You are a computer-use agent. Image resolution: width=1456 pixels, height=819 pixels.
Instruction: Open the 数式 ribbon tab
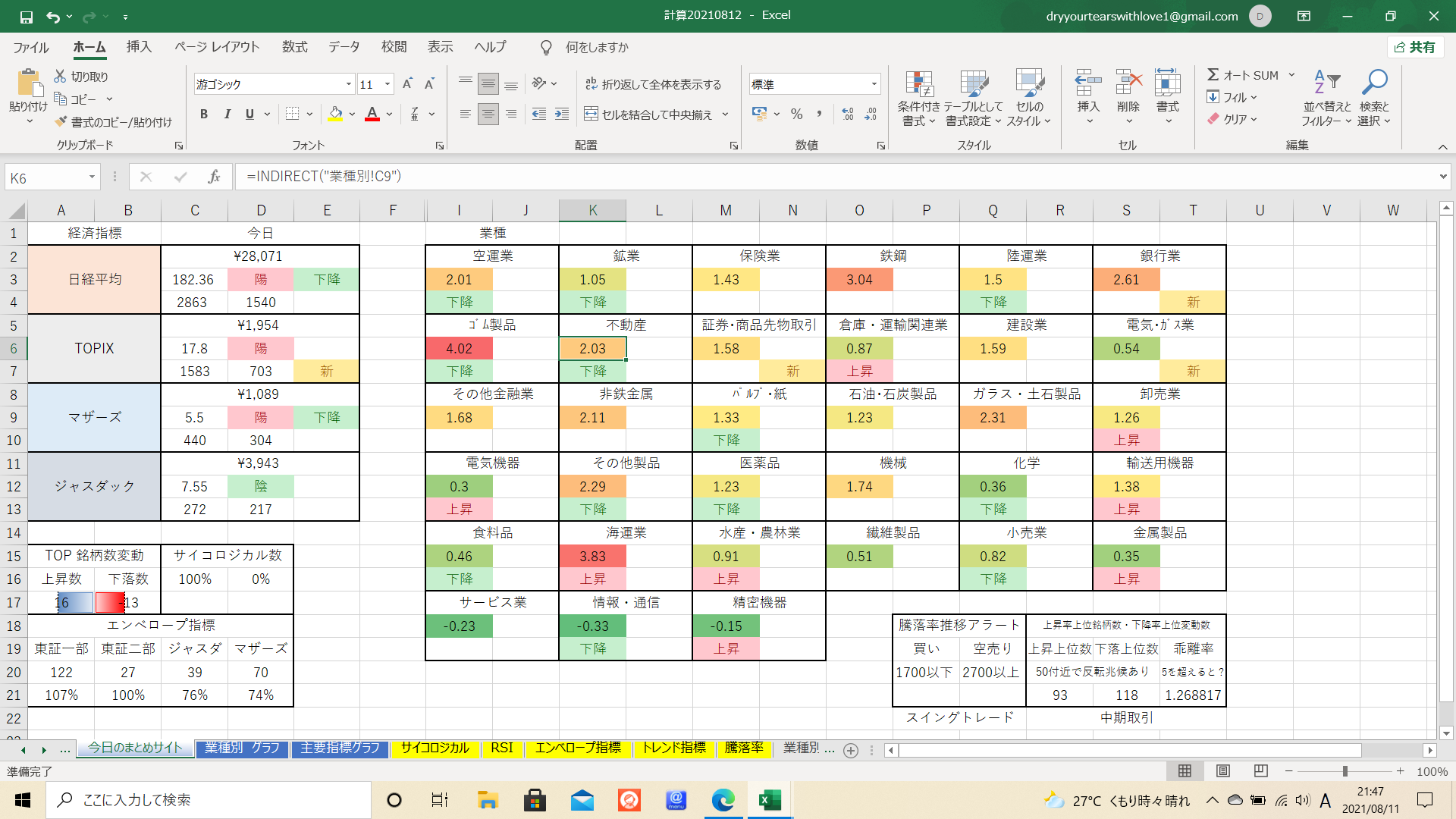point(294,47)
